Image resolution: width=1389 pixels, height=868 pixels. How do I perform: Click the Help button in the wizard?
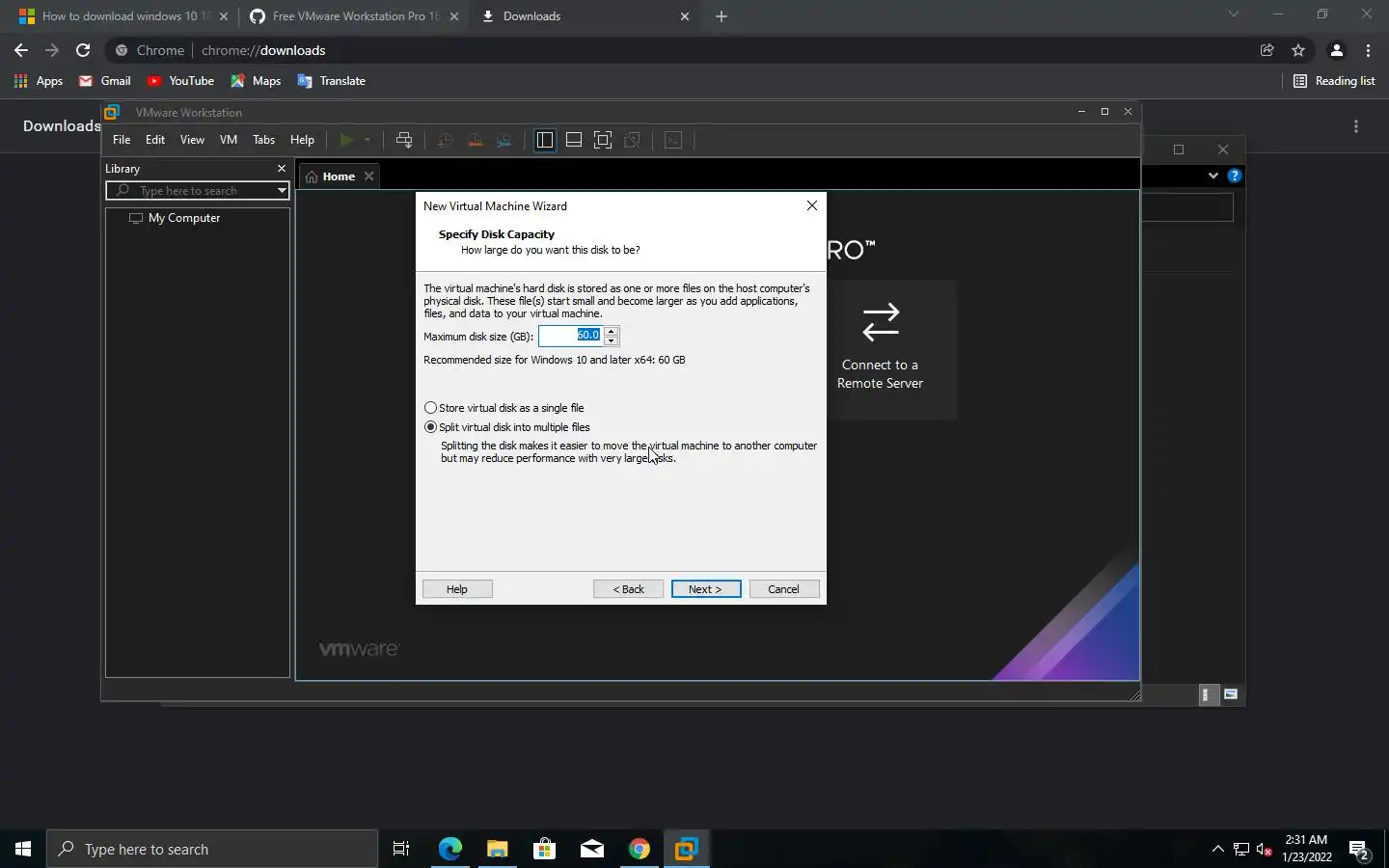pyautogui.click(x=457, y=589)
